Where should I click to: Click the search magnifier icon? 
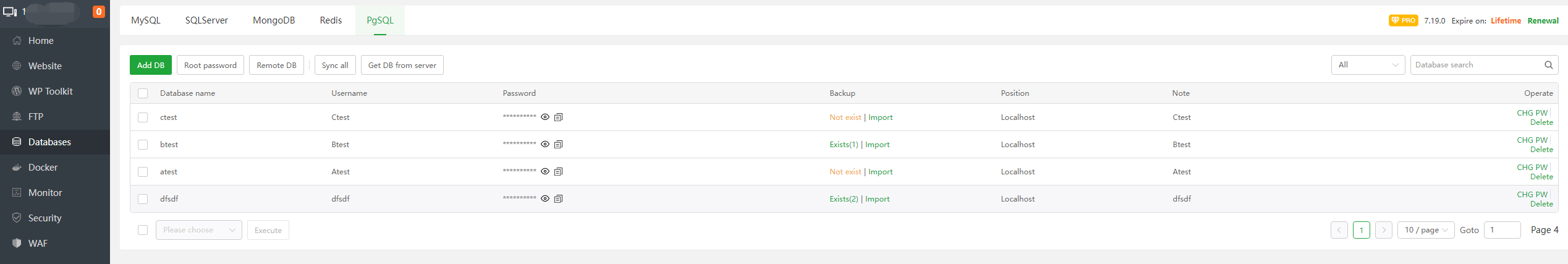click(1548, 65)
